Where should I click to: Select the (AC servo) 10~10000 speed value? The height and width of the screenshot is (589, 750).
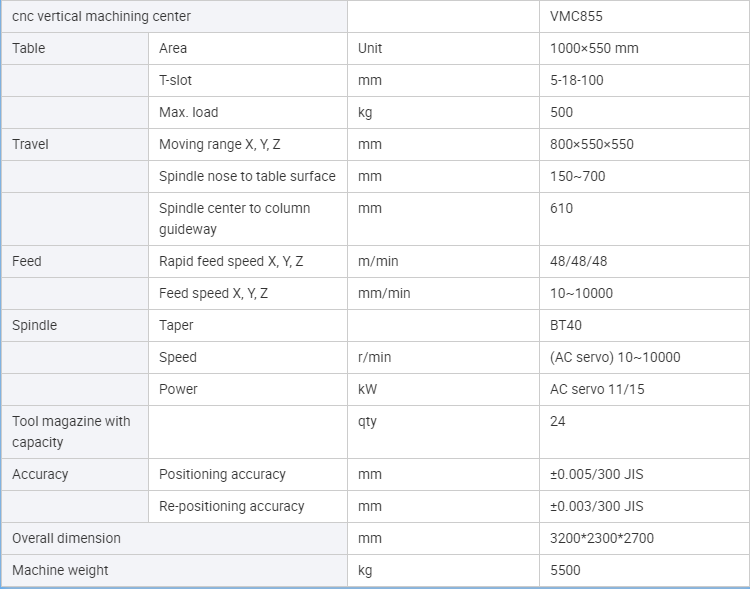click(615, 357)
